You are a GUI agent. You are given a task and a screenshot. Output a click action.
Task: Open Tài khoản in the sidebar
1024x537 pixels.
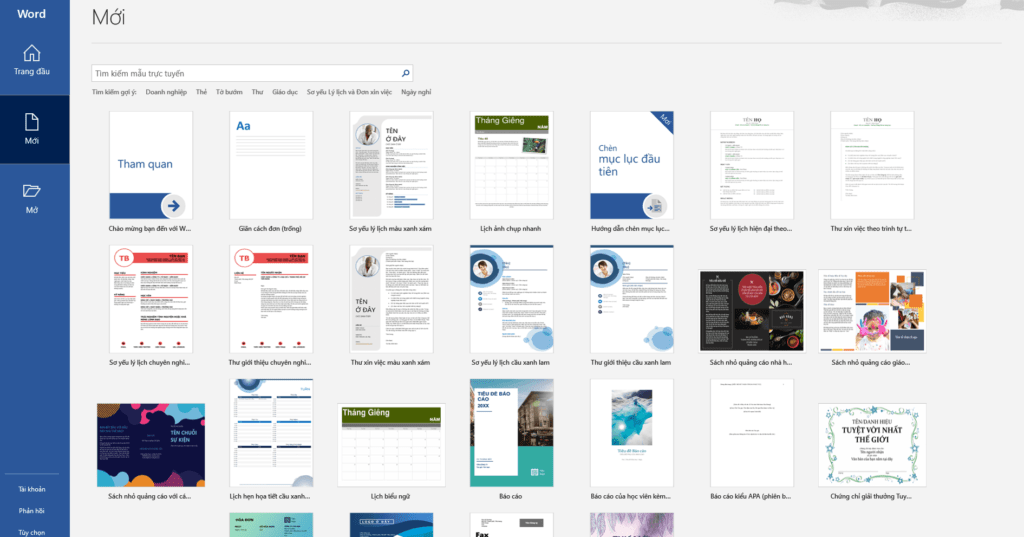(32, 489)
